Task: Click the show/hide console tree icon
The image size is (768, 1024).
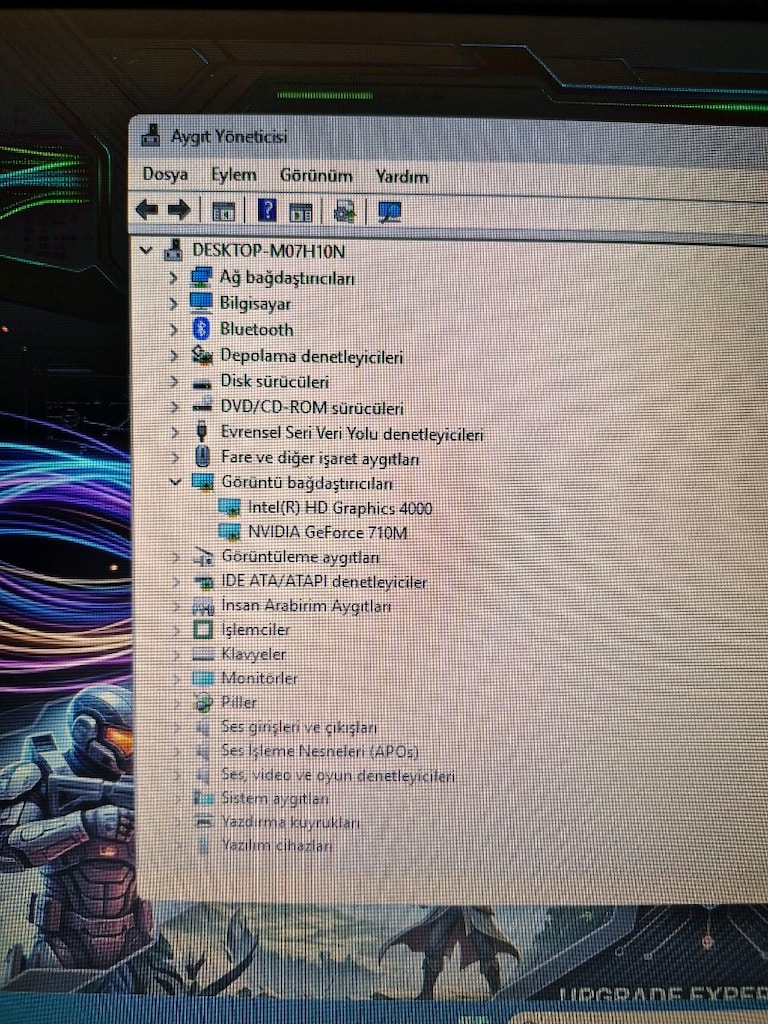Action: (x=223, y=212)
